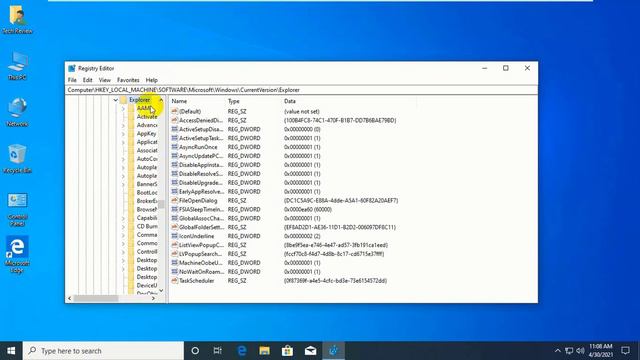Viewport: 640px width, 360px height.
Task: Click the taskbar search box
Action: pyautogui.click(x=103, y=351)
